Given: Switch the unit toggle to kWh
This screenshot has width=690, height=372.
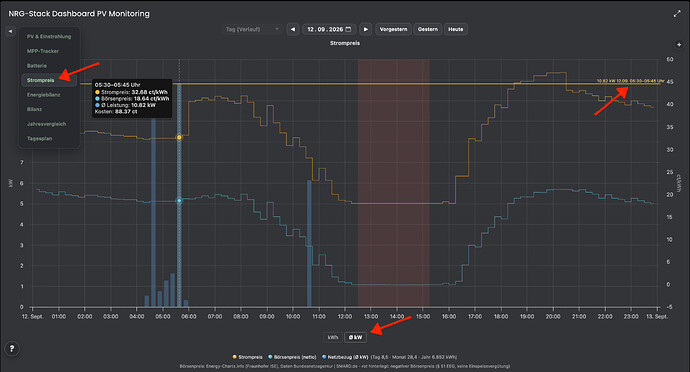Looking at the screenshot, I should (x=333, y=337).
